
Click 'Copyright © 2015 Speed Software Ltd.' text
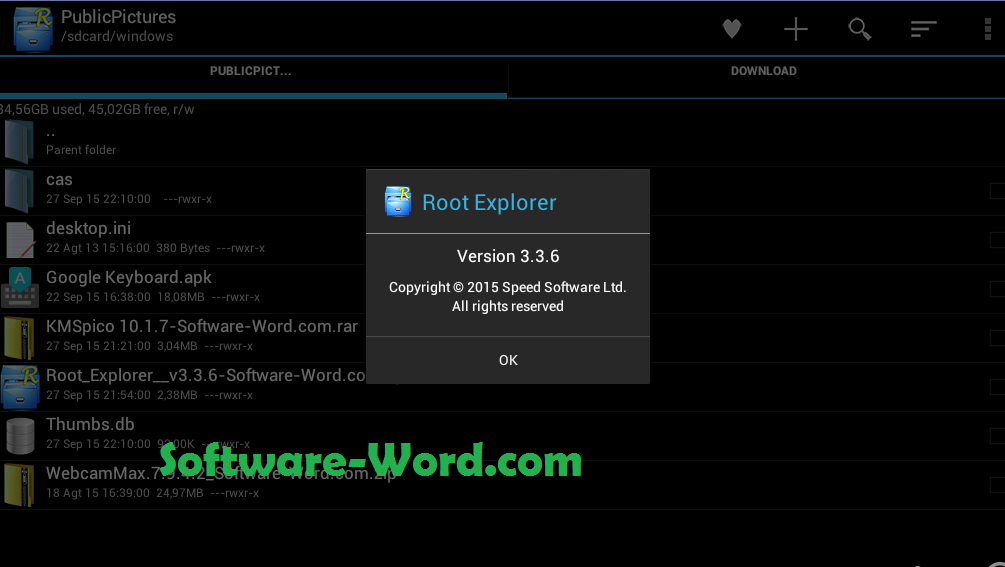pyautogui.click(x=508, y=287)
